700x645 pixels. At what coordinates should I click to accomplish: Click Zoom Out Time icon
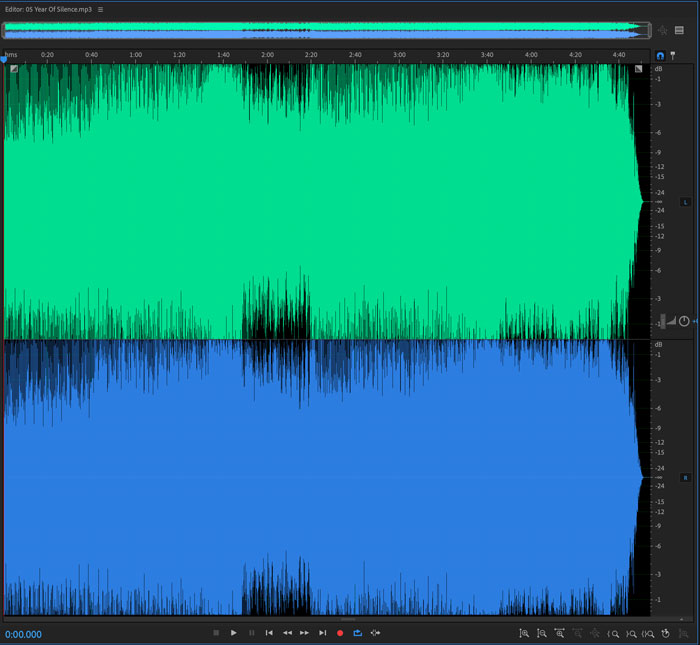click(577, 633)
